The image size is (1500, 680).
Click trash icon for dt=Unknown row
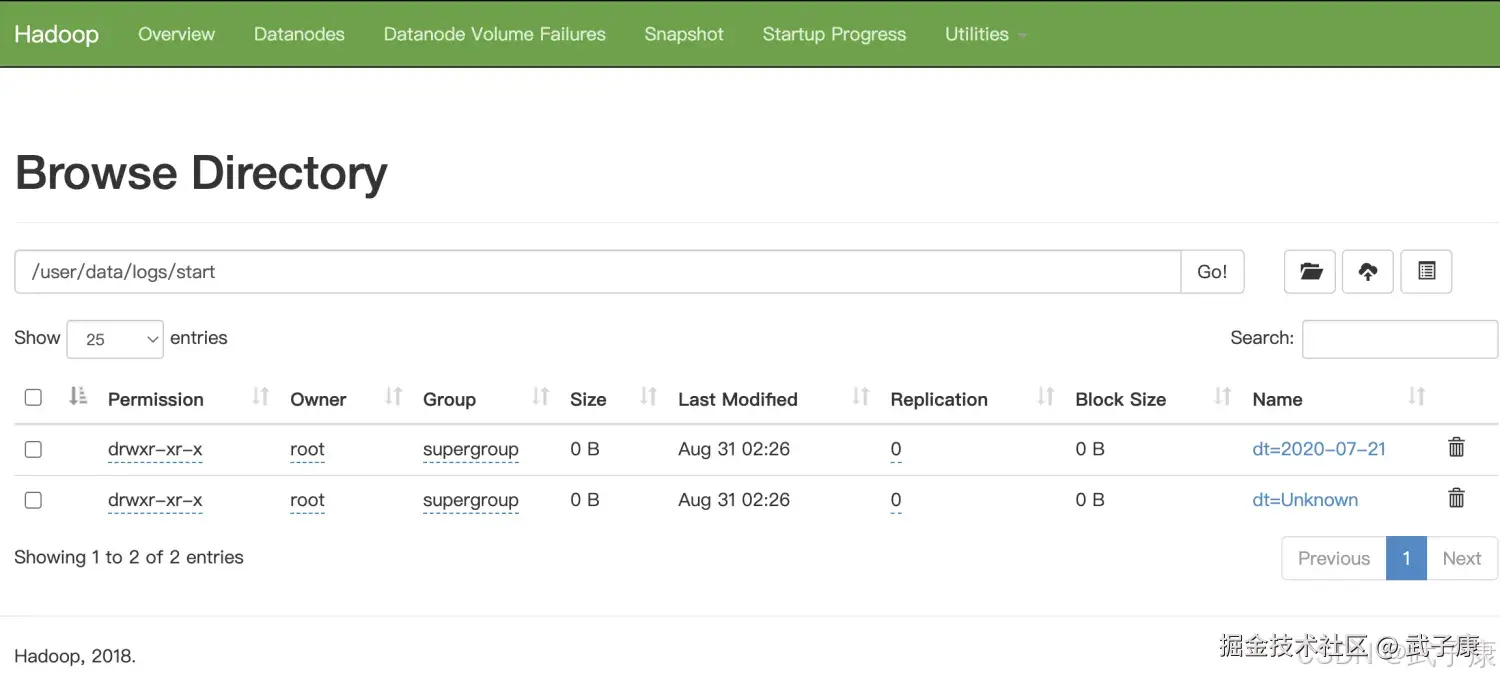[x=1456, y=498]
